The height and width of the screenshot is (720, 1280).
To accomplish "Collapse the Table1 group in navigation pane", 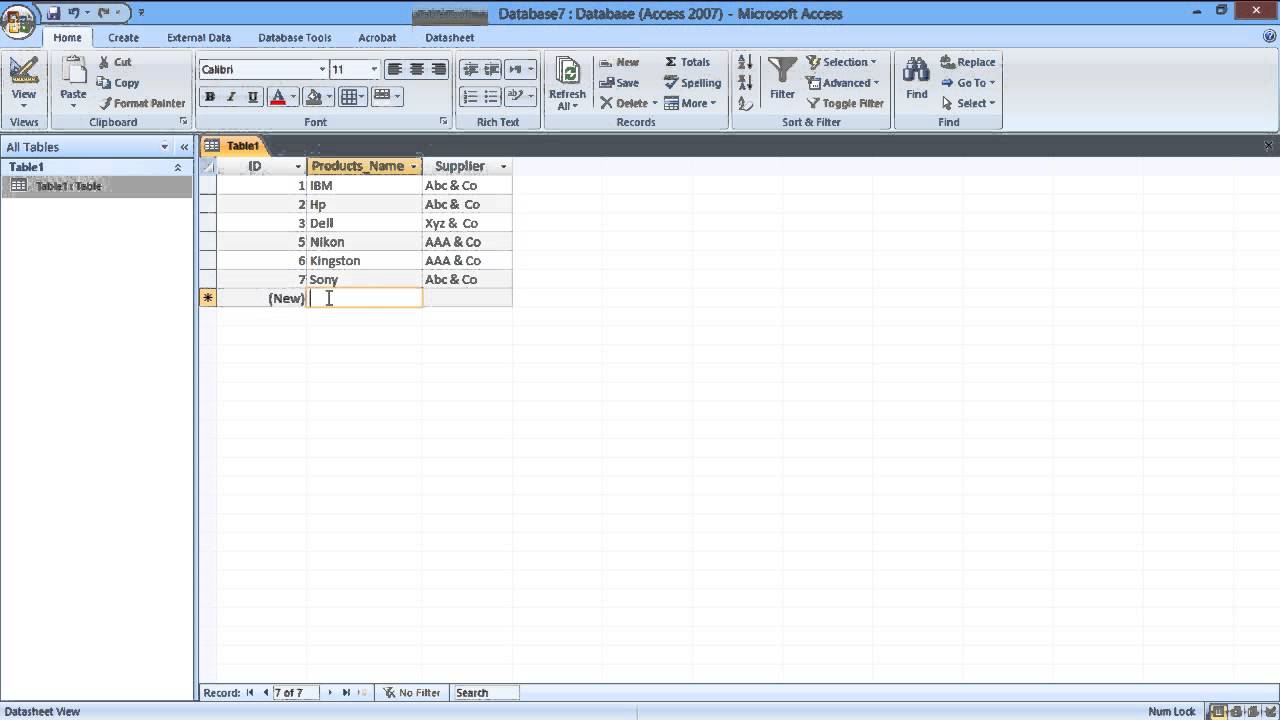I will point(178,167).
